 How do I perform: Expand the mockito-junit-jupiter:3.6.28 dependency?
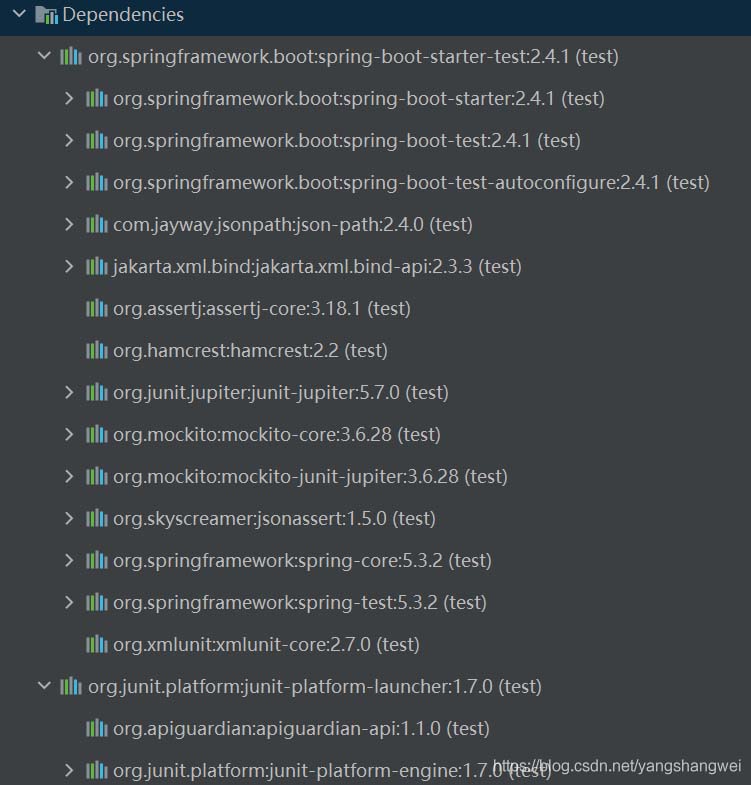[69, 477]
